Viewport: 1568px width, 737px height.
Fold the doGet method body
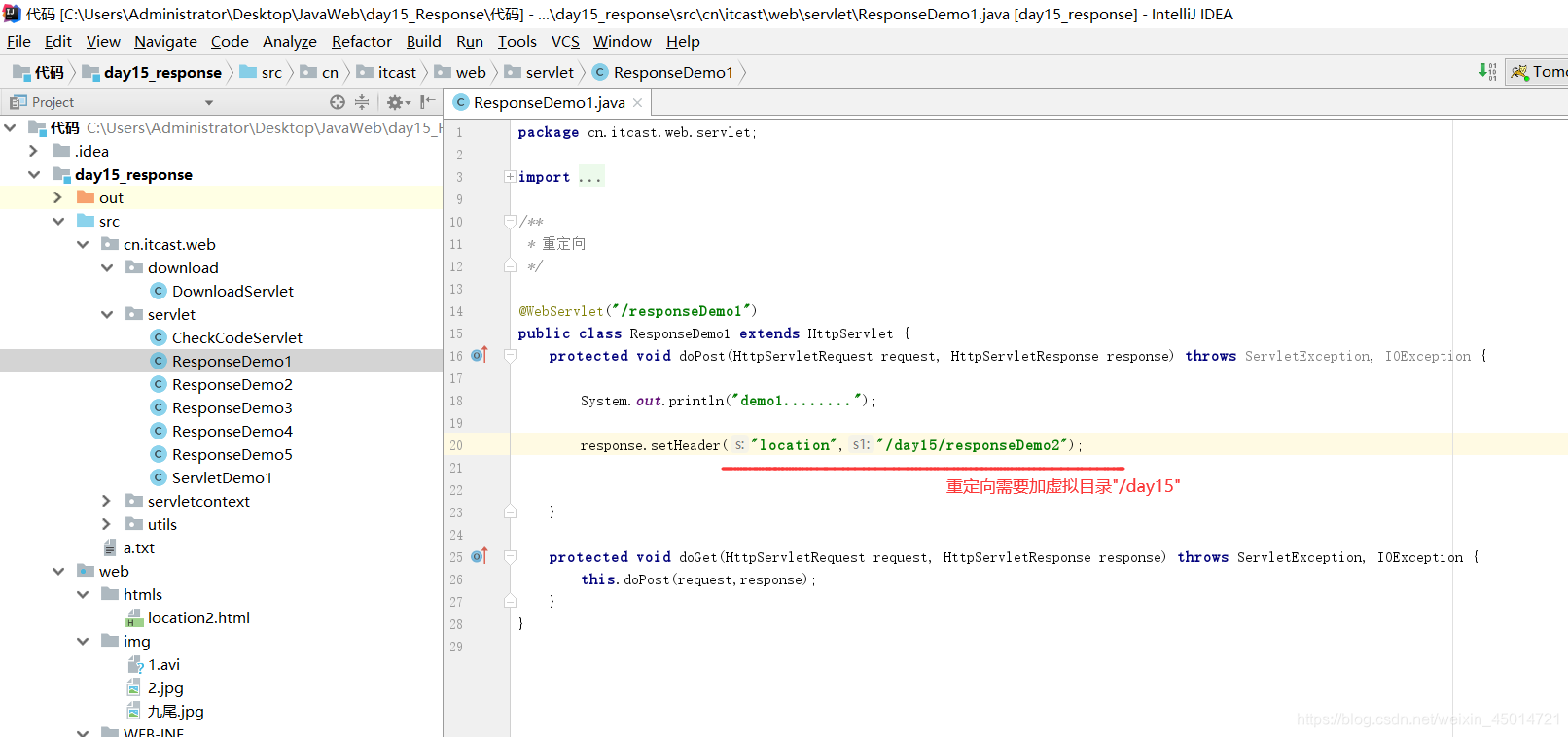[510, 557]
